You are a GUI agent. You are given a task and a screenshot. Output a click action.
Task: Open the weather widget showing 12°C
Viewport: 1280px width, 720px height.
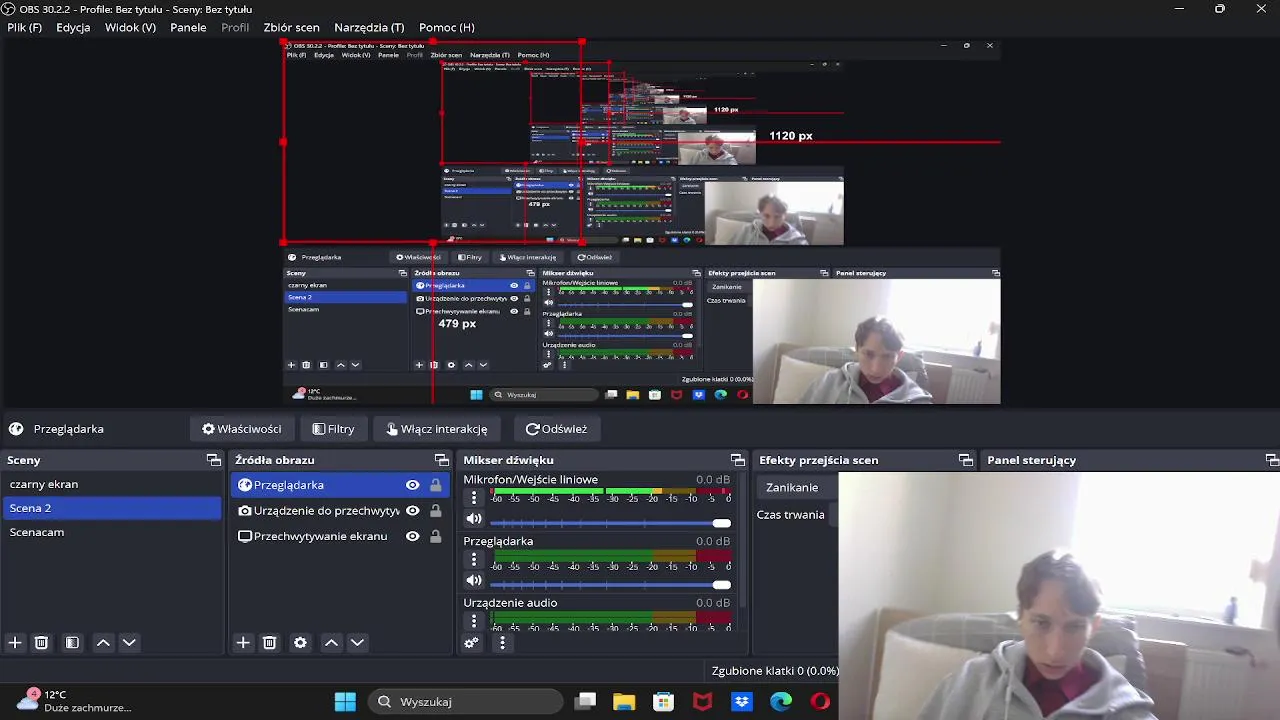point(73,701)
